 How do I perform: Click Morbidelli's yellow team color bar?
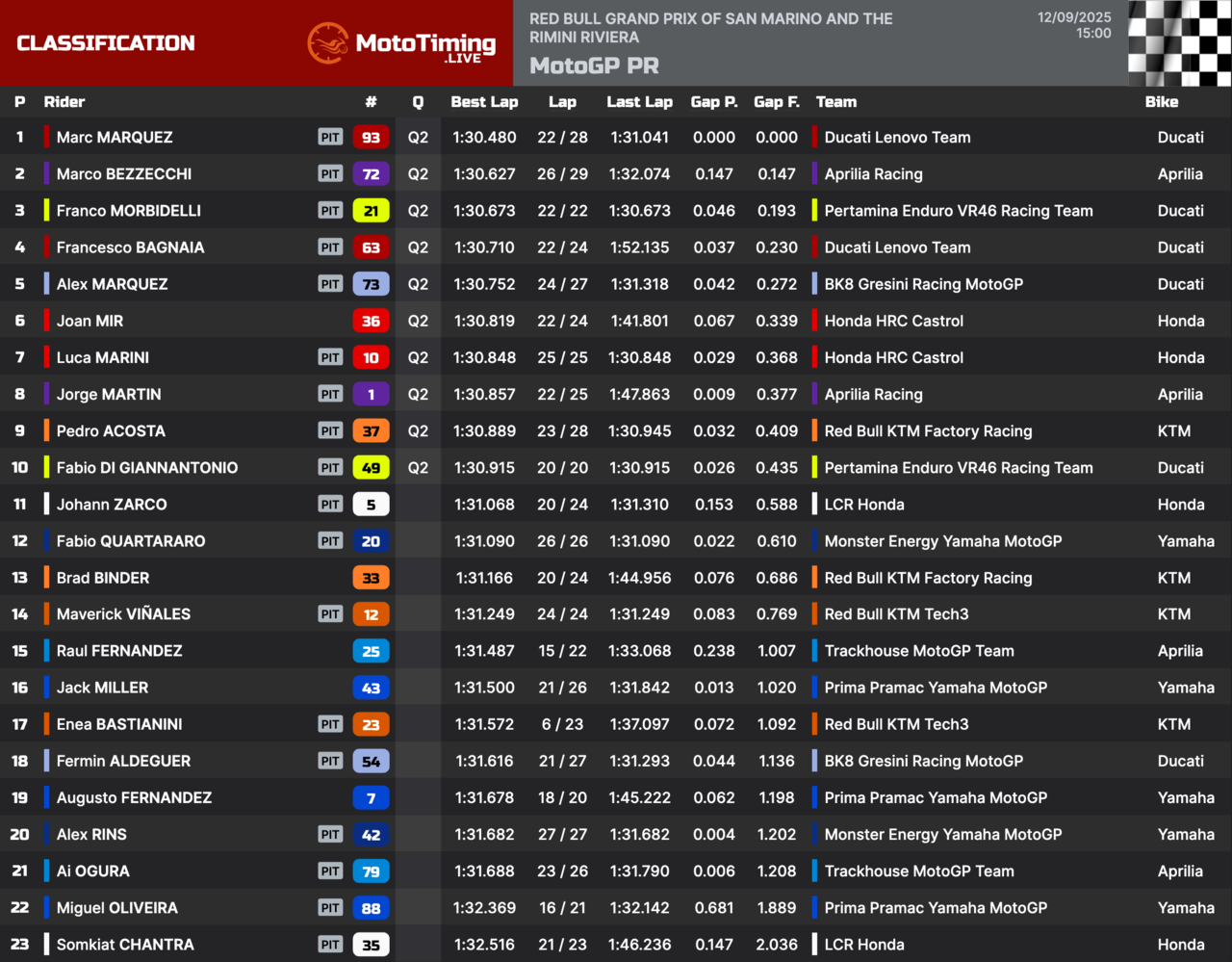46,211
